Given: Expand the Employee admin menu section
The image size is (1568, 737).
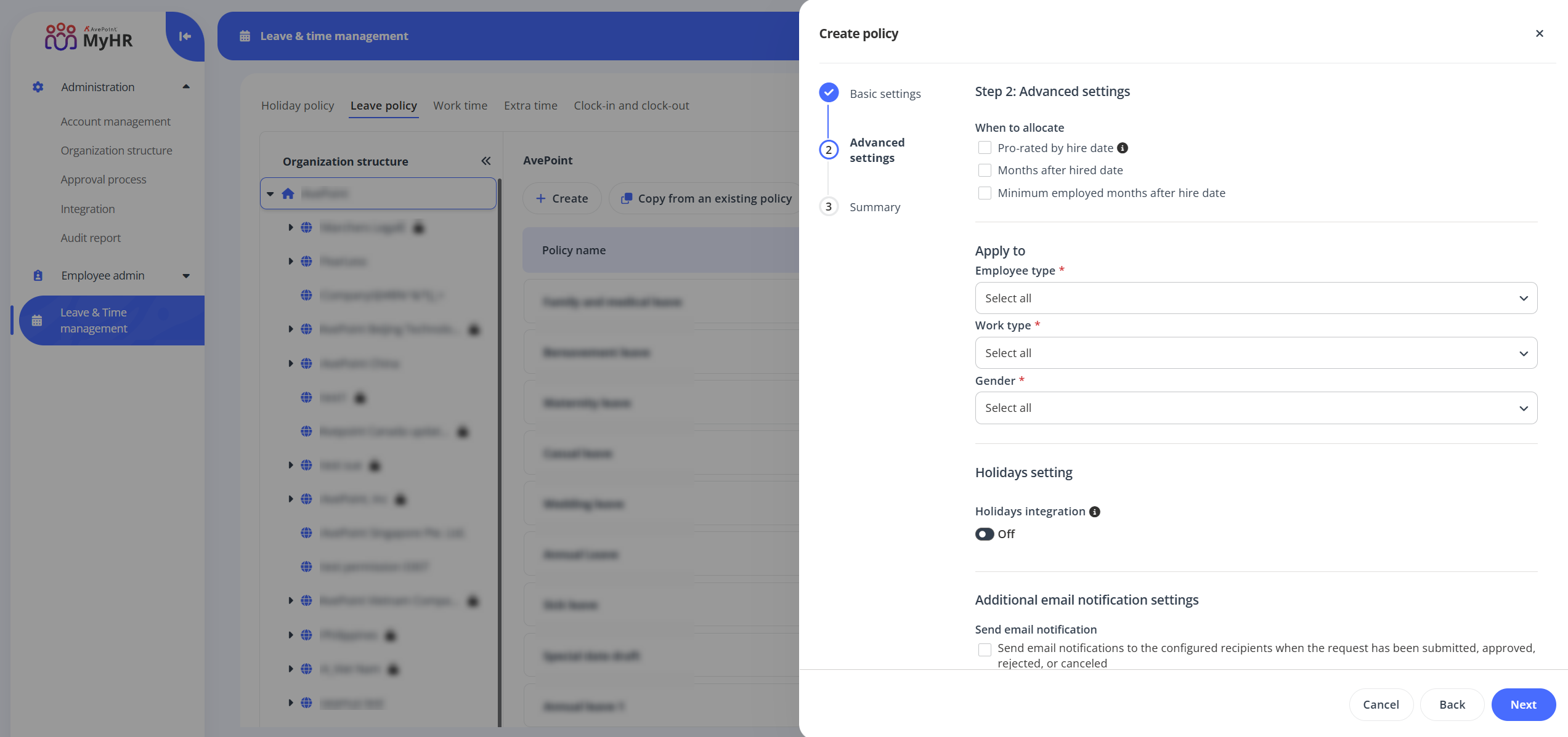Looking at the screenshot, I should [186, 275].
